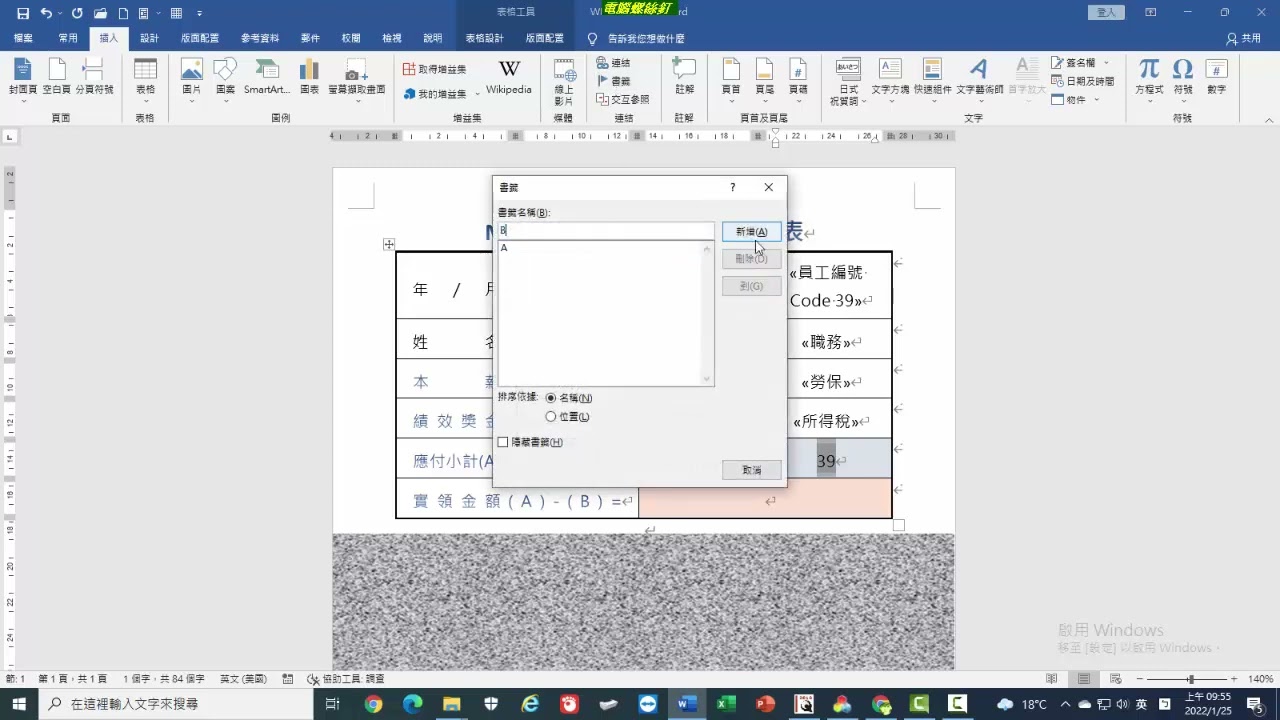The height and width of the screenshot is (720, 1280).
Task: Insert a blank page (空白頁)
Action: tap(57, 76)
